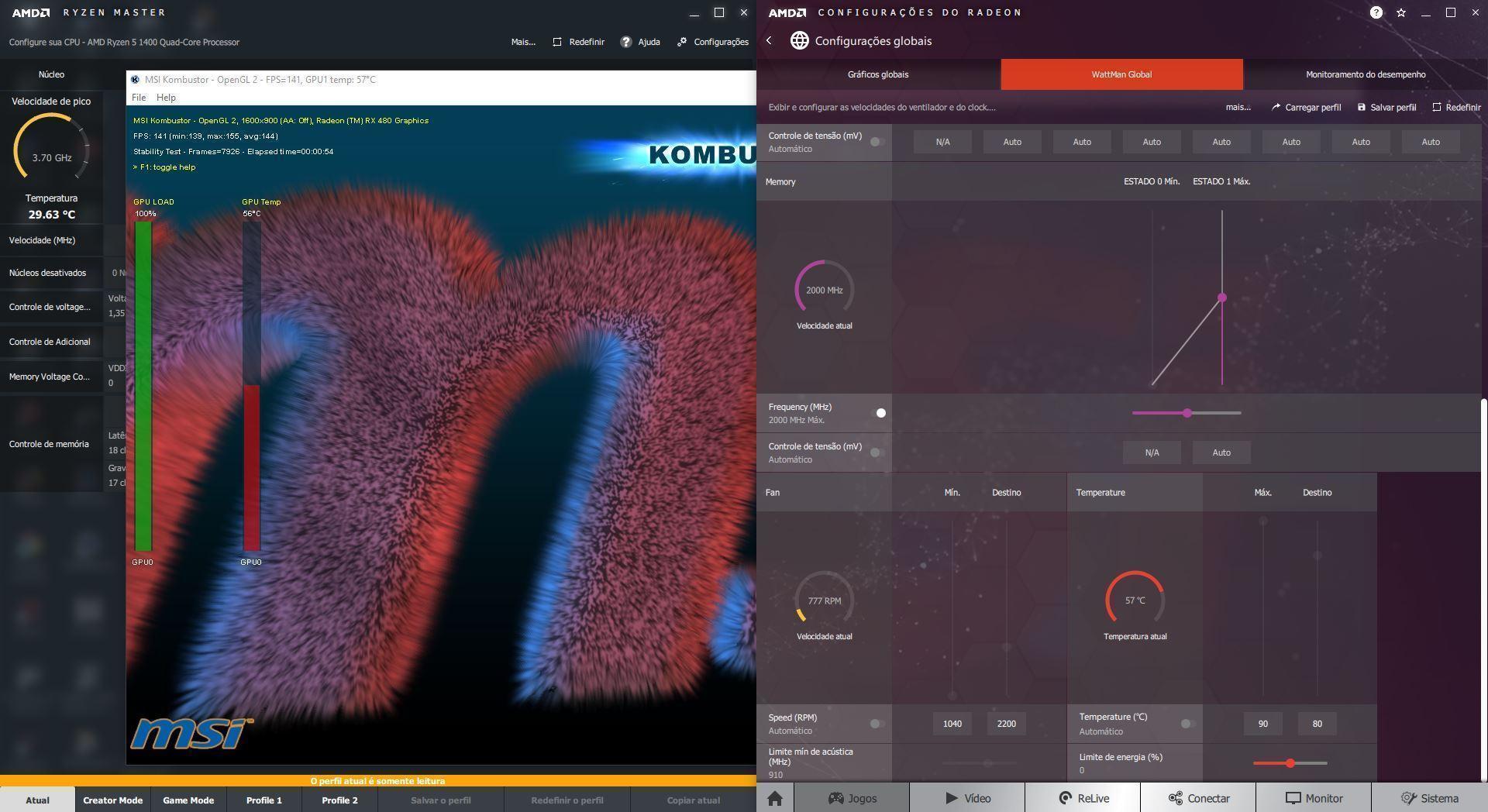The width and height of the screenshot is (1488, 812).
Task: Select Profile 2 tab
Action: click(339, 800)
